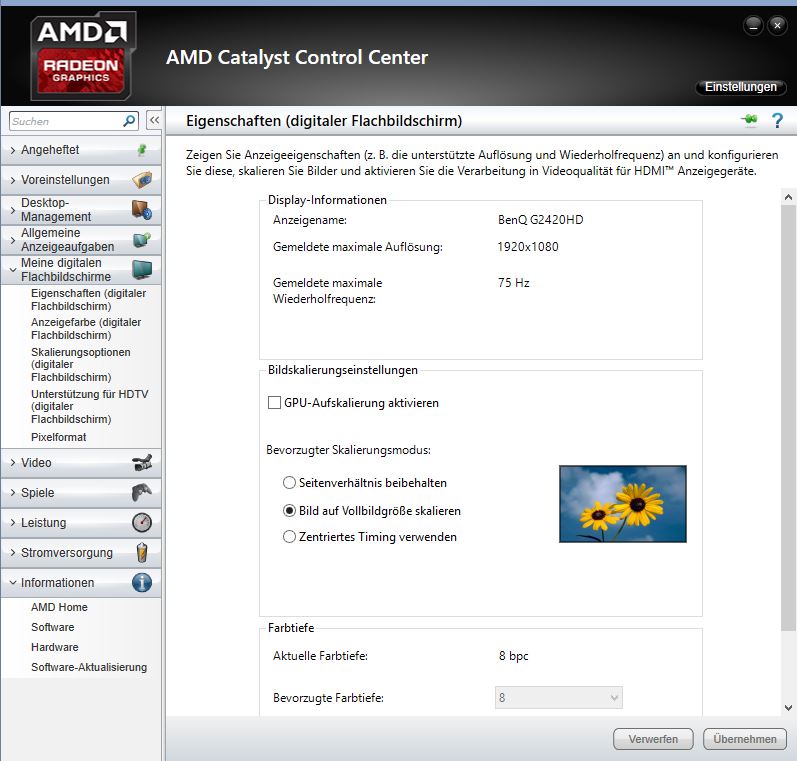Expand the Voreinstellungen section
Viewport: 797px width, 761px height.
(x=13, y=180)
